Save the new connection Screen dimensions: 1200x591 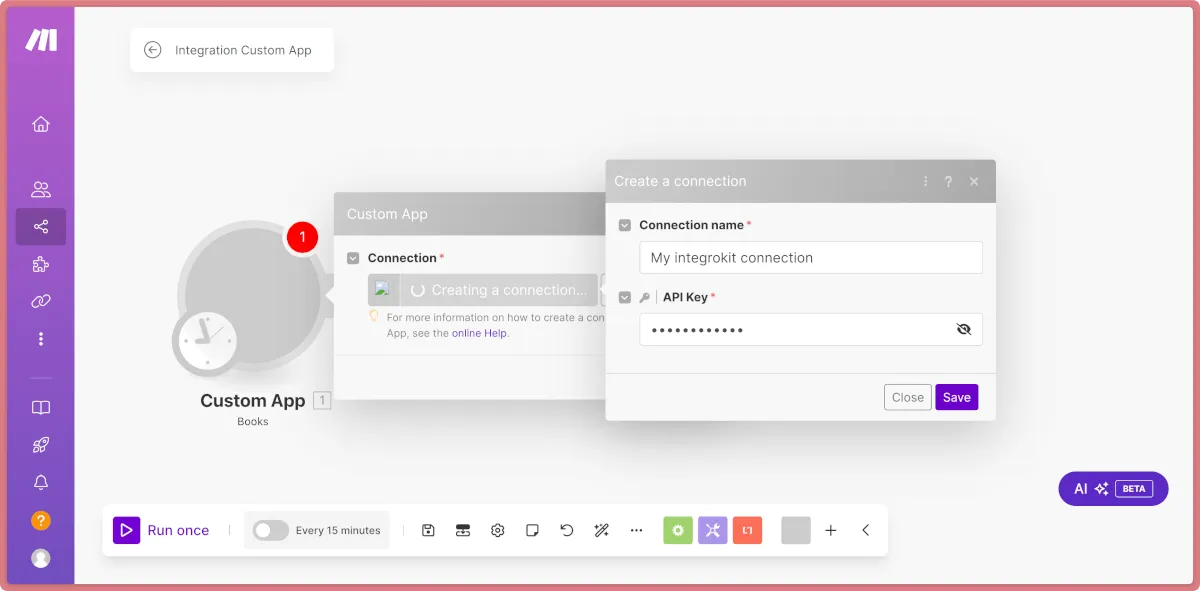[957, 397]
